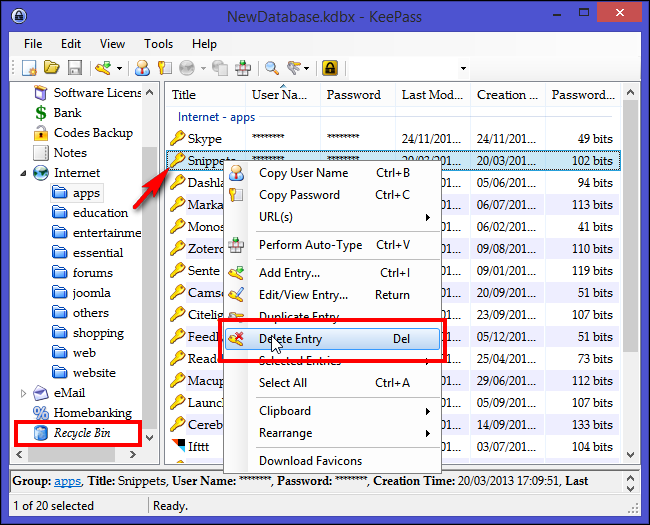Click the Add Entry key toolbar icon
The image size is (650, 525).
tap(103, 68)
